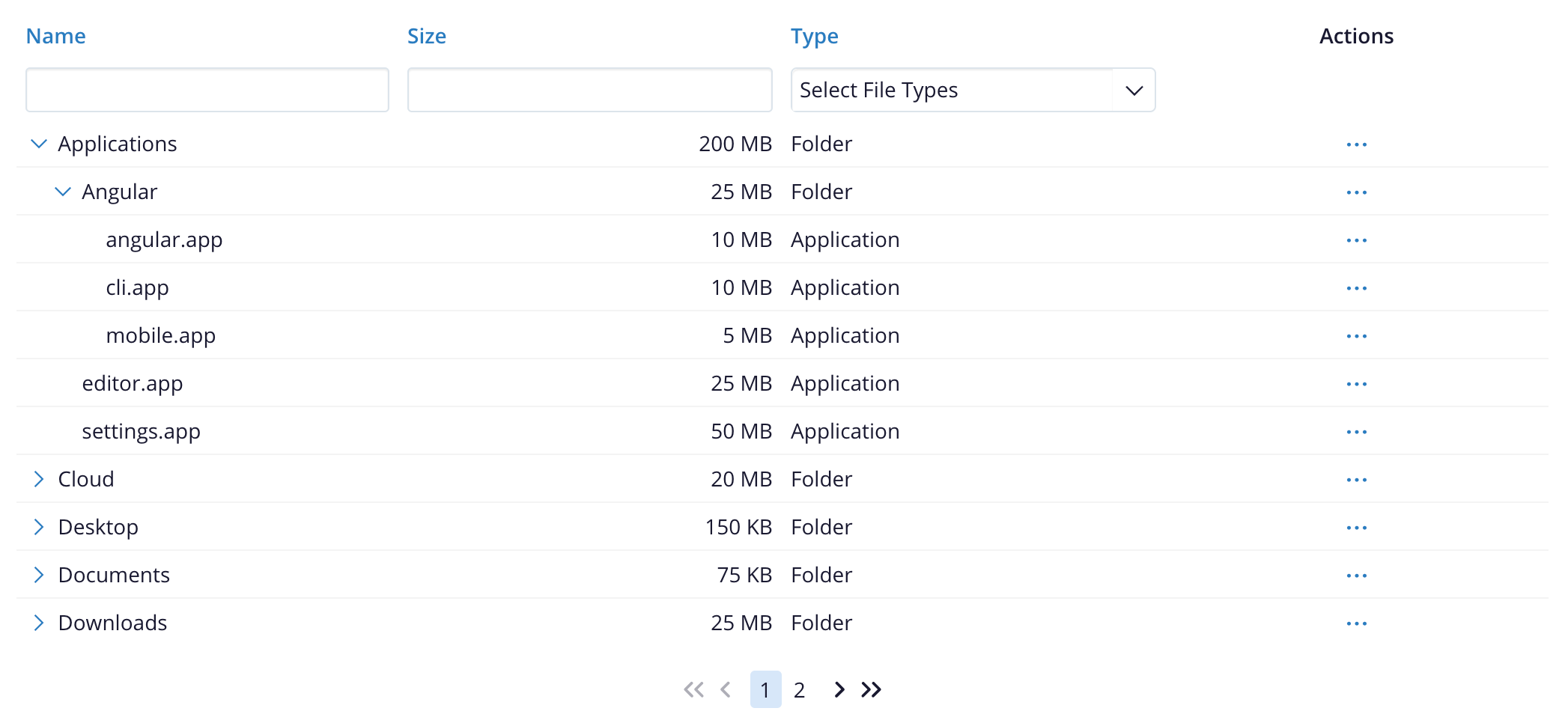Viewport: 1568px width, 726px height.
Task: Expand the Desktop folder
Action: pyautogui.click(x=39, y=527)
